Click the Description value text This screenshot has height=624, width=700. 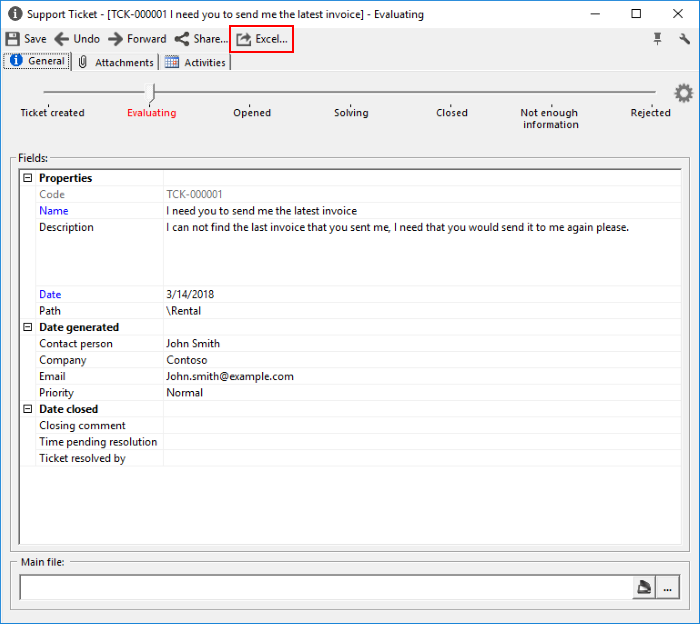click(397, 227)
